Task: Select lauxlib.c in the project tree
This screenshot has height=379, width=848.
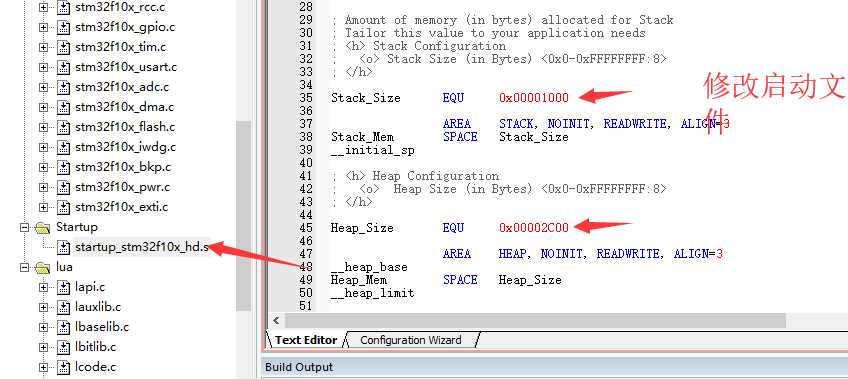Action: pyautogui.click(x=98, y=308)
